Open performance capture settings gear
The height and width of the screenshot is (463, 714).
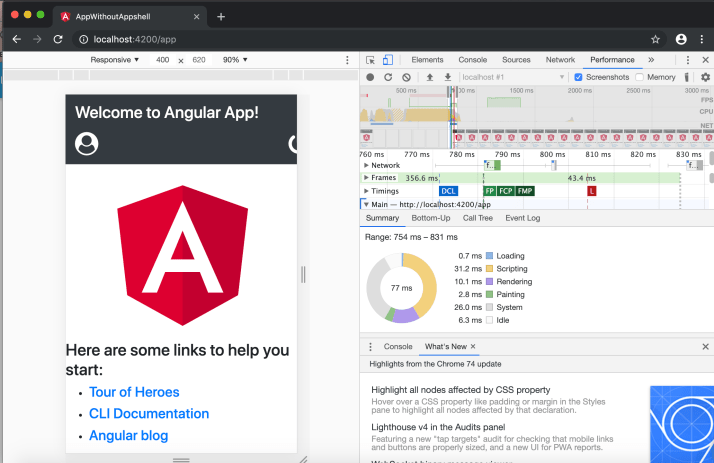(705, 77)
